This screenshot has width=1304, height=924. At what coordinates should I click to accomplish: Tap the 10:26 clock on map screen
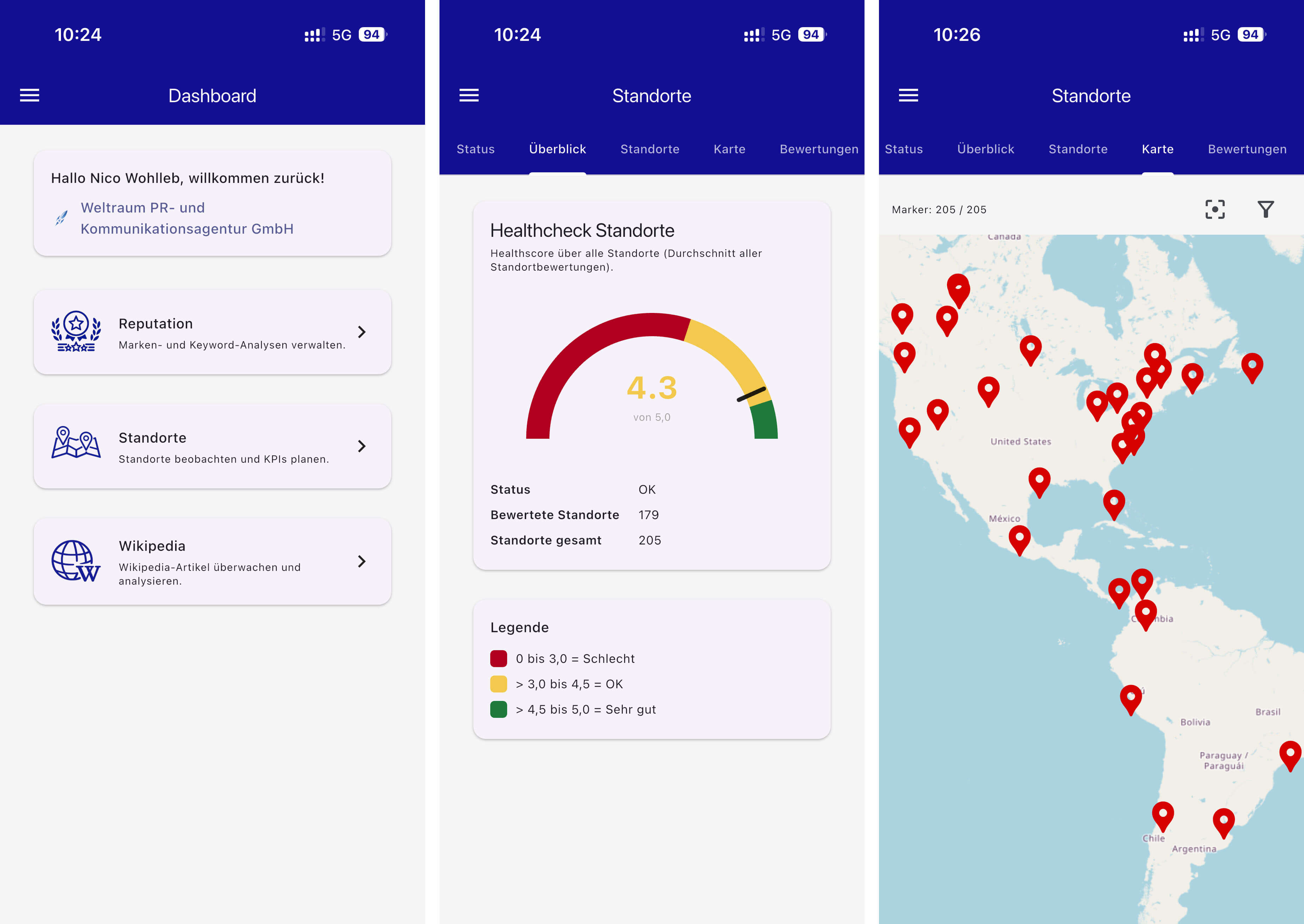[957, 35]
